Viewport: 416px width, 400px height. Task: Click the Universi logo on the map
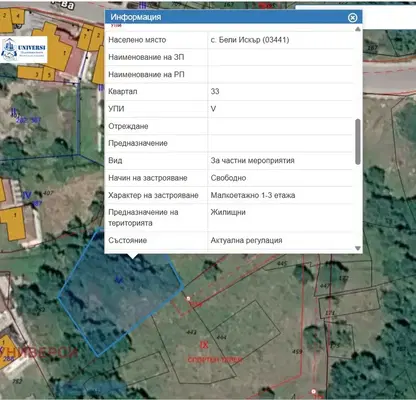click(x=24, y=50)
